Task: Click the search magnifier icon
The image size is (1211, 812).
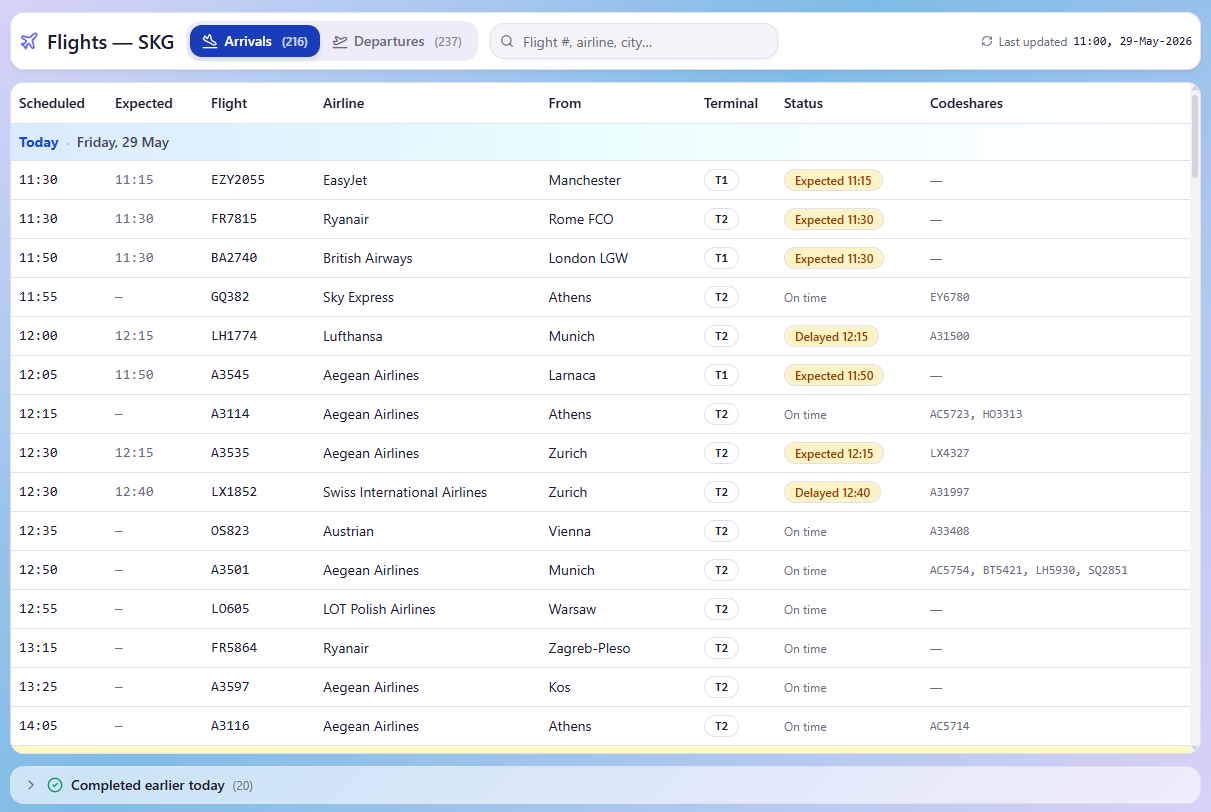Action: tap(507, 41)
